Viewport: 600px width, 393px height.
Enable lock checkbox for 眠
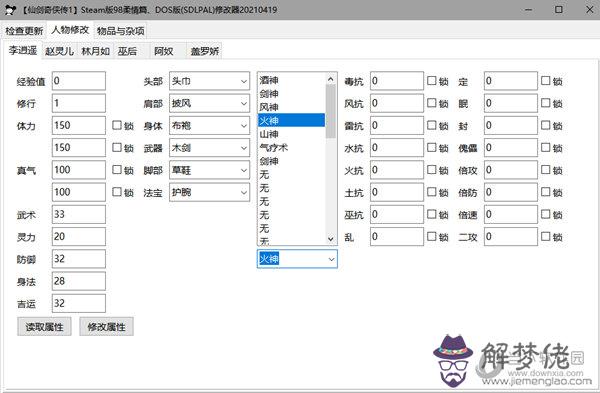tap(546, 103)
